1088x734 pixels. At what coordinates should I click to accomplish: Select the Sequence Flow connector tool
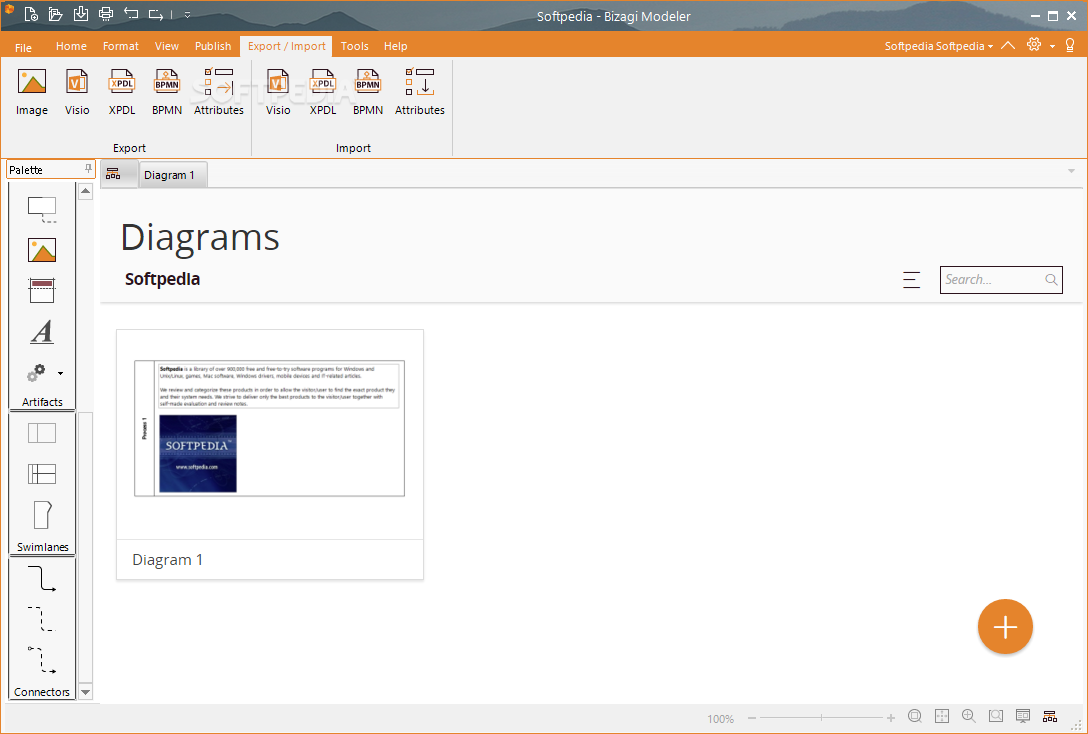pos(42,579)
